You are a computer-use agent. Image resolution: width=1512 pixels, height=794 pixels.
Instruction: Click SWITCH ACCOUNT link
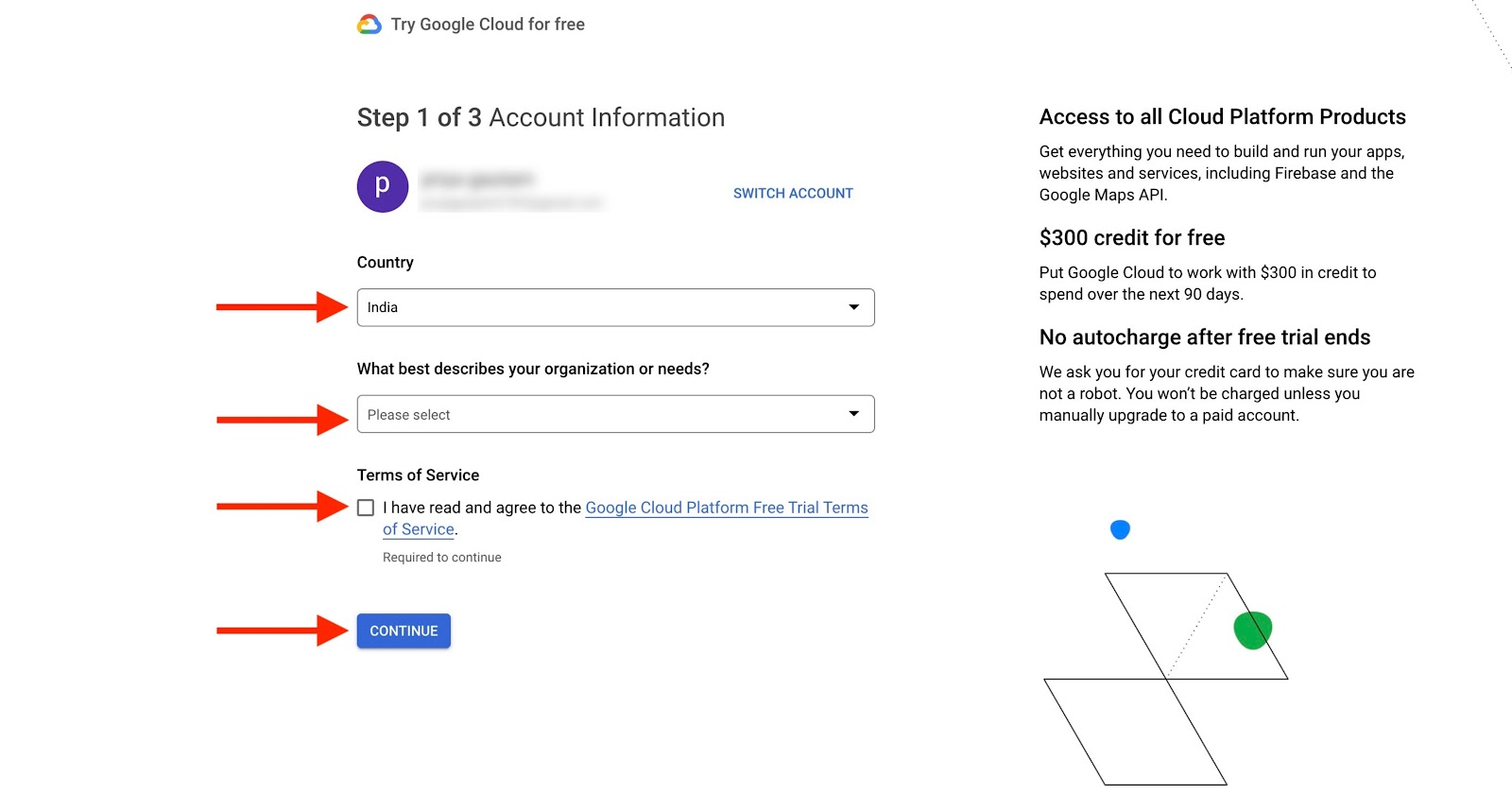tap(793, 193)
